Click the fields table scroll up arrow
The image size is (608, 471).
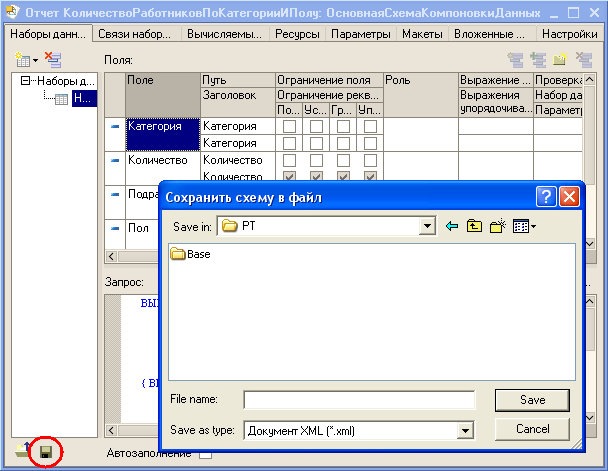pyautogui.click(x=589, y=79)
